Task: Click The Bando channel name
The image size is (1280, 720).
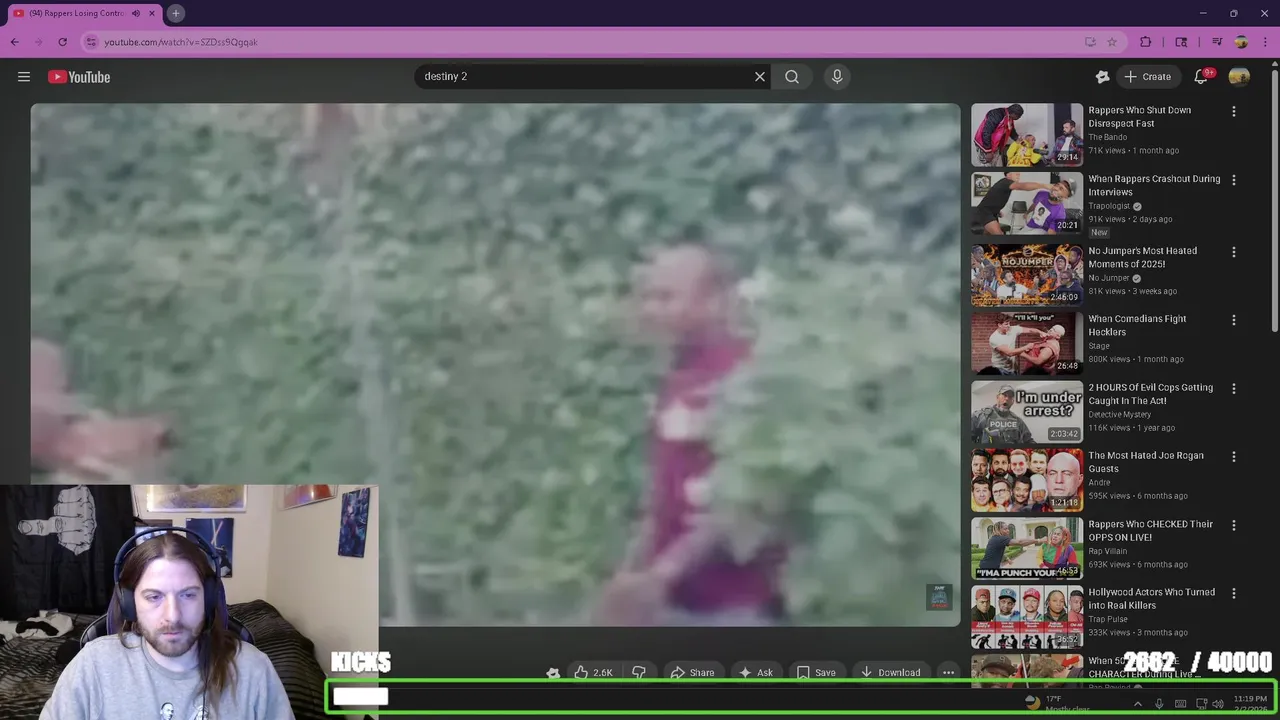Action: point(1107,137)
